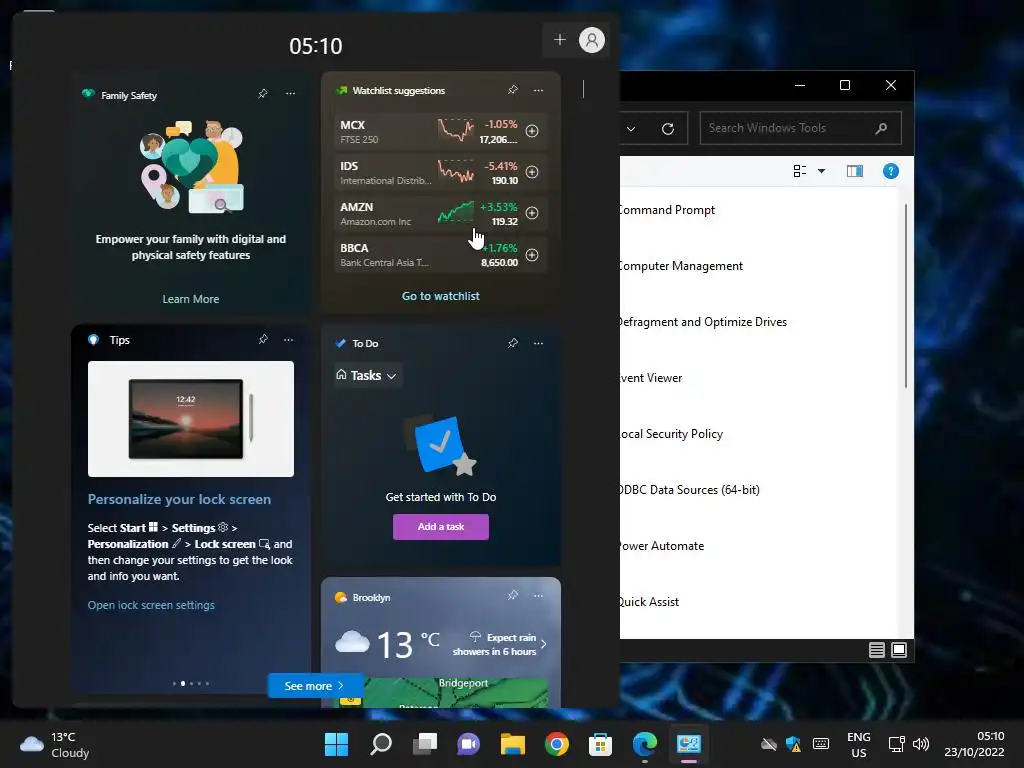1024x768 pixels.
Task: Select the IDS International Distrib row
Action: pos(441,172)
